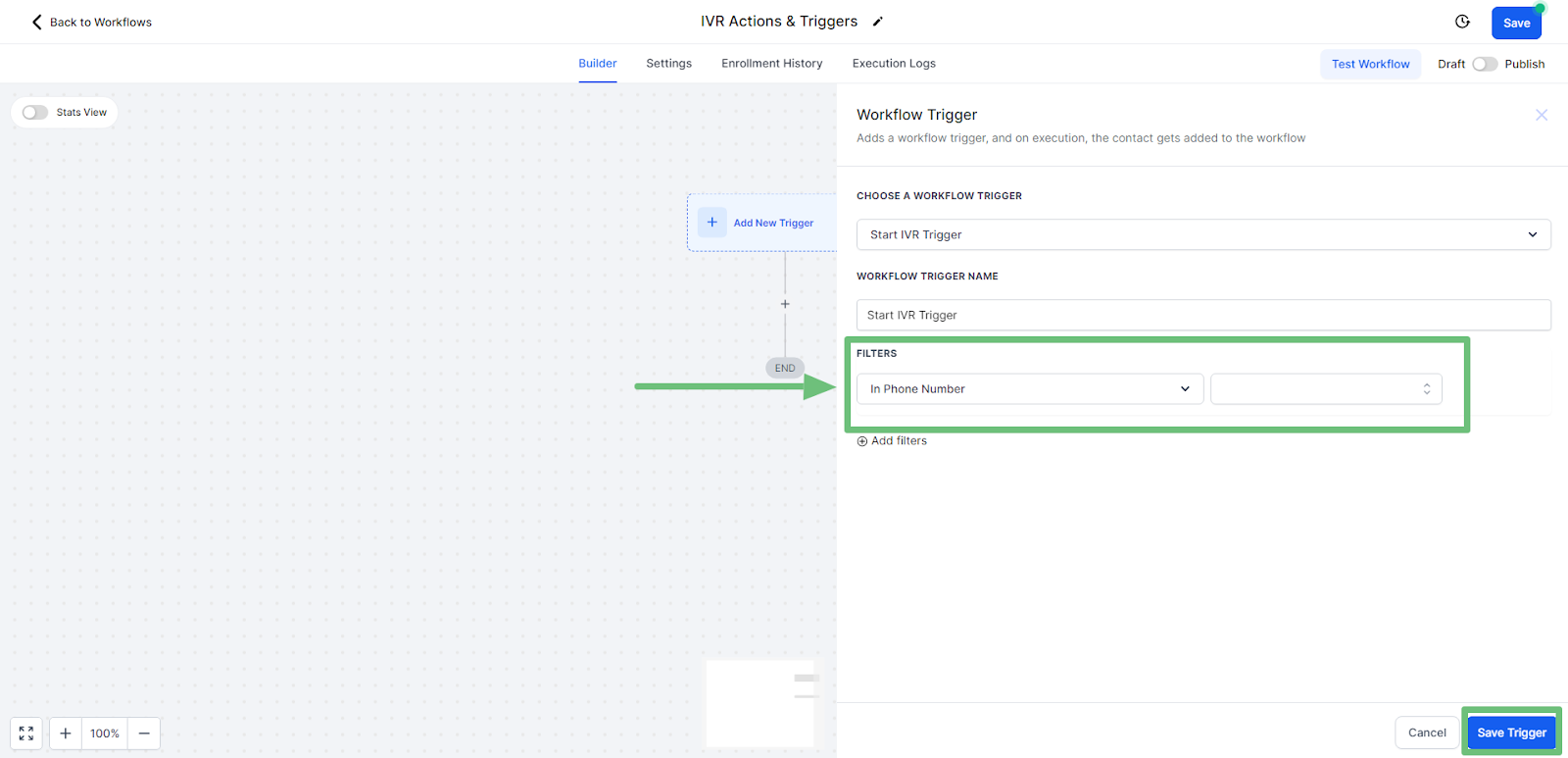Open filter value selector

tap(1326, 388)
